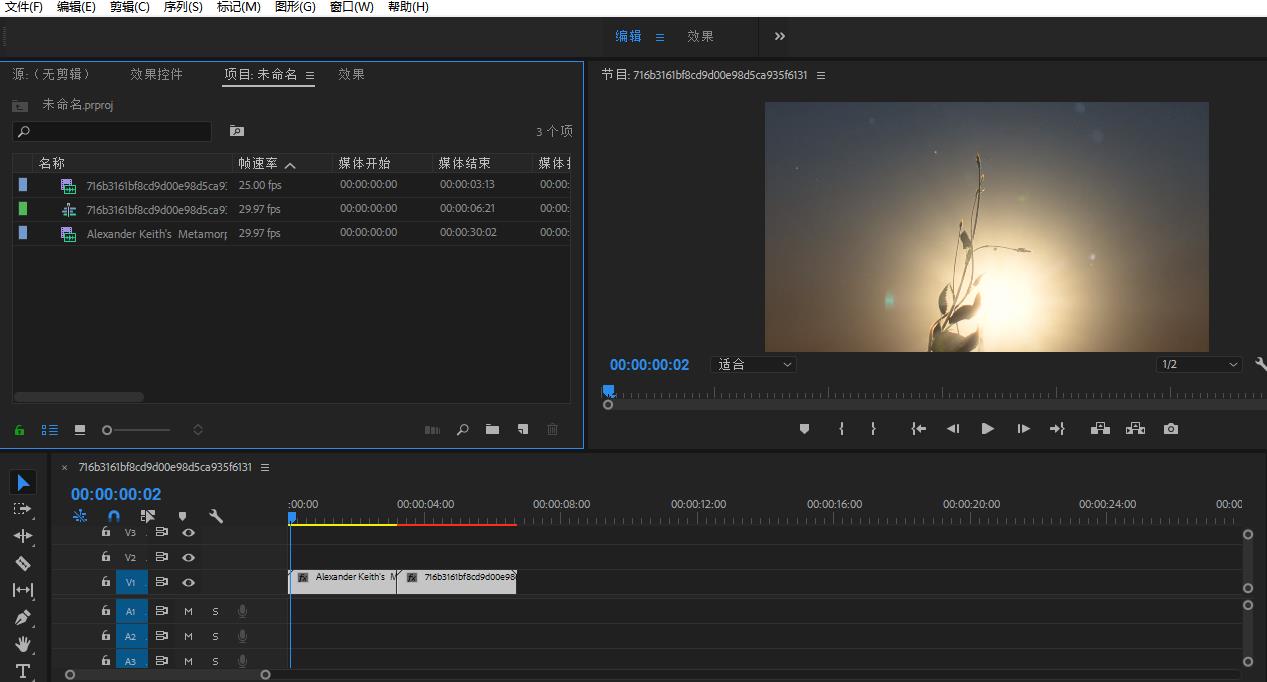This screenshot has height=682, width=1267.
Task: Open the 标记(M) menu
Action: point(239,7)
